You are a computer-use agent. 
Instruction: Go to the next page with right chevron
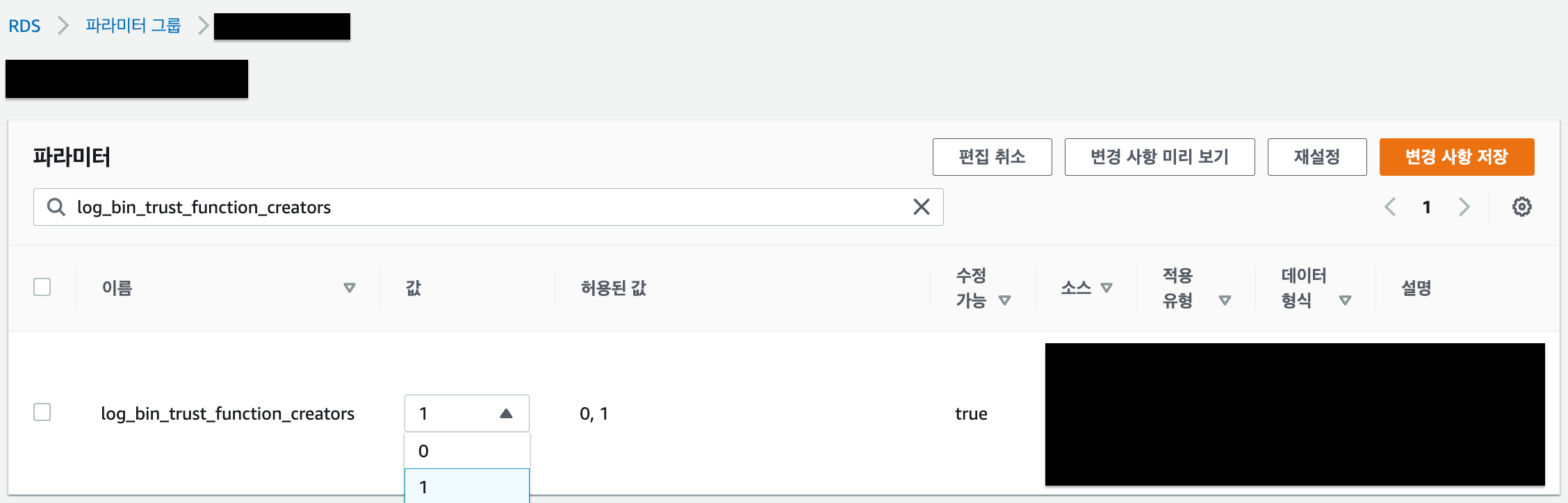1465,206
